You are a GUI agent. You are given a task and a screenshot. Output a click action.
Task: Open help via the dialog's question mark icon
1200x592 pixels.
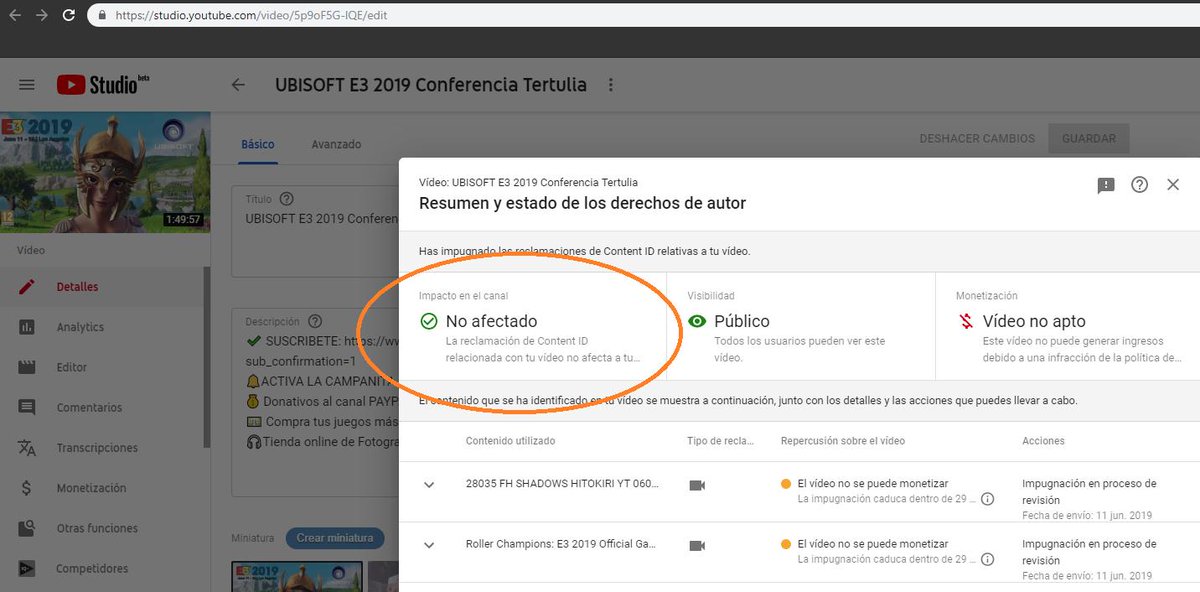tap(1139, 185)
